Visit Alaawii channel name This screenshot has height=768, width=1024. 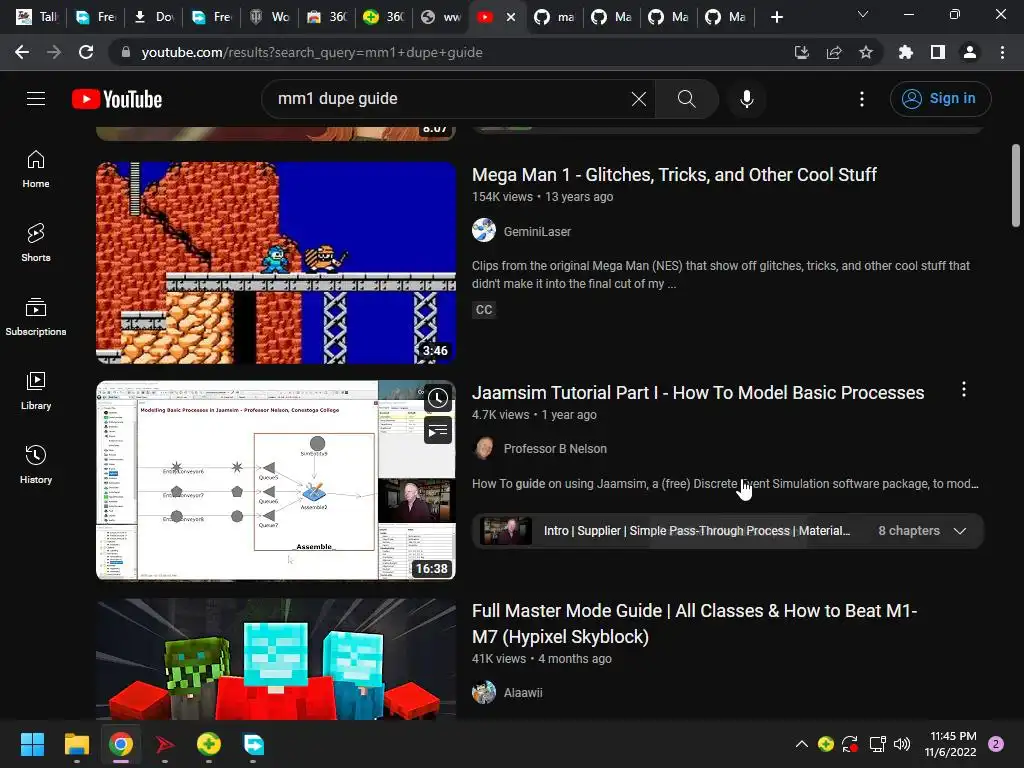point(523,693)
